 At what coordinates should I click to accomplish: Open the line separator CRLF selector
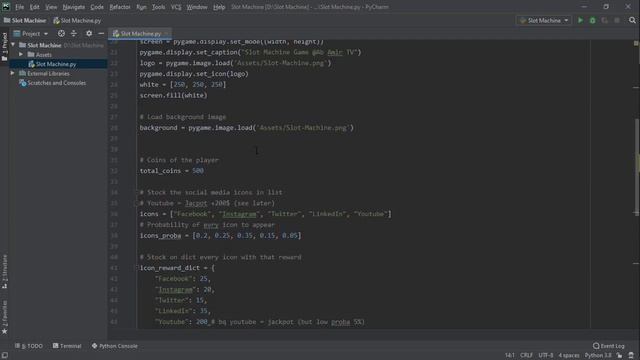(x=526, y=356)
